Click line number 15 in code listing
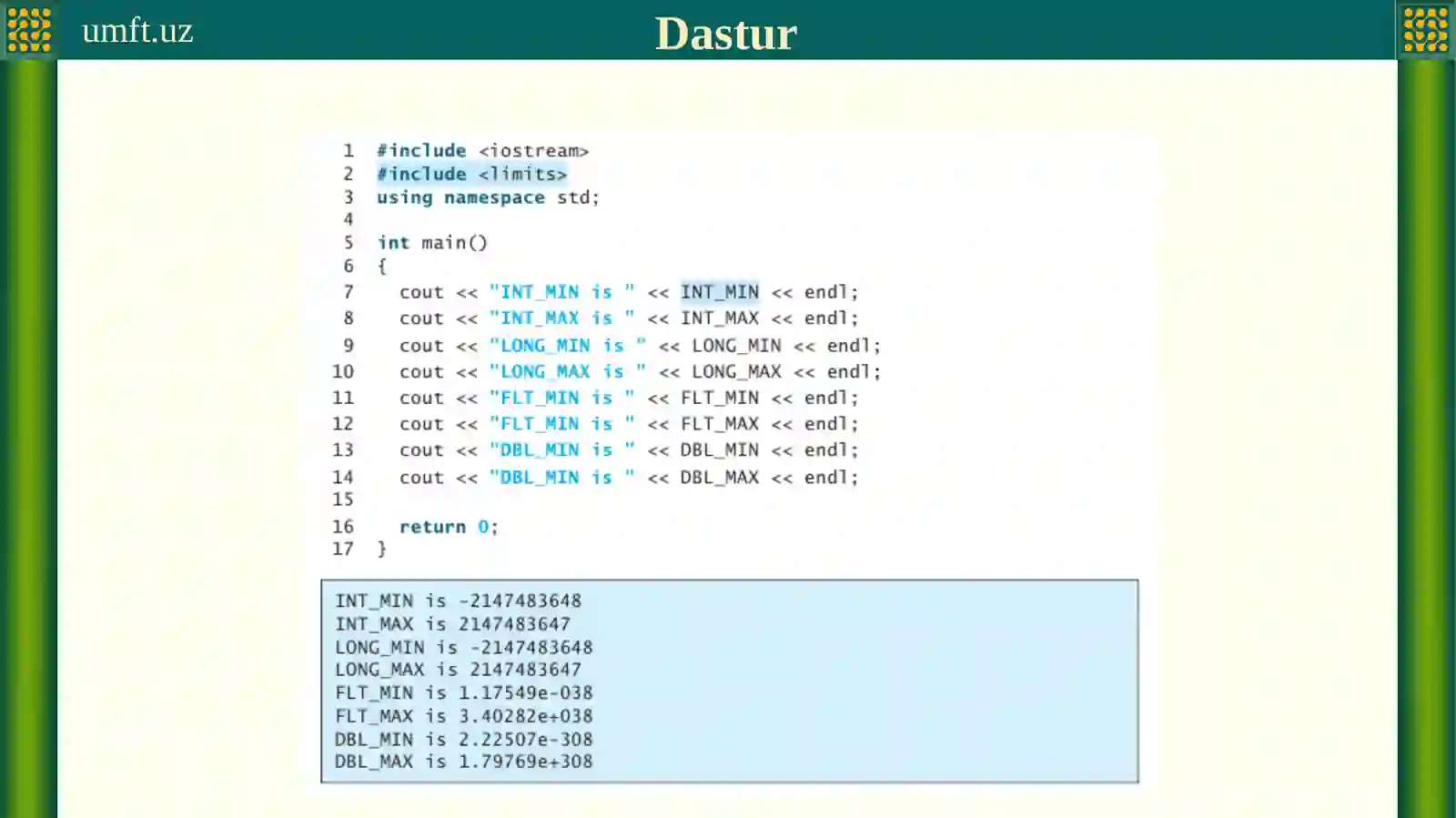 point(343,500)
